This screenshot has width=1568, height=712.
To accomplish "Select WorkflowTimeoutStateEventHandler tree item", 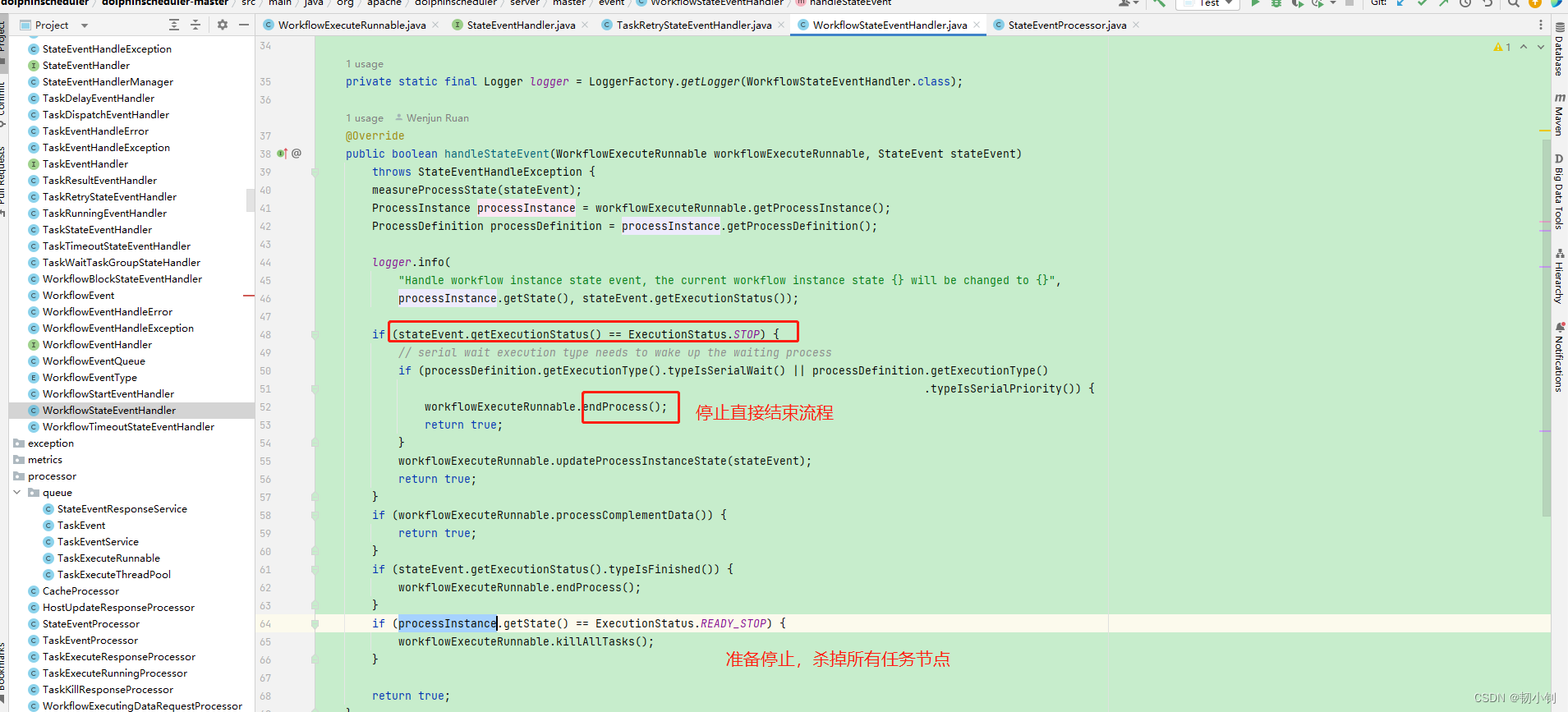I will click(128, 427).
